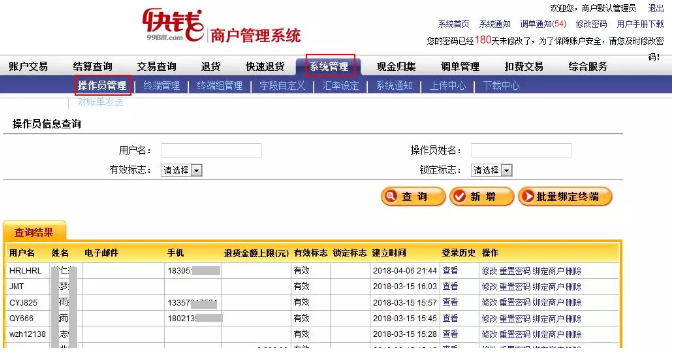
Task: Focus the 用户名 input field
Action: (211, 150)
